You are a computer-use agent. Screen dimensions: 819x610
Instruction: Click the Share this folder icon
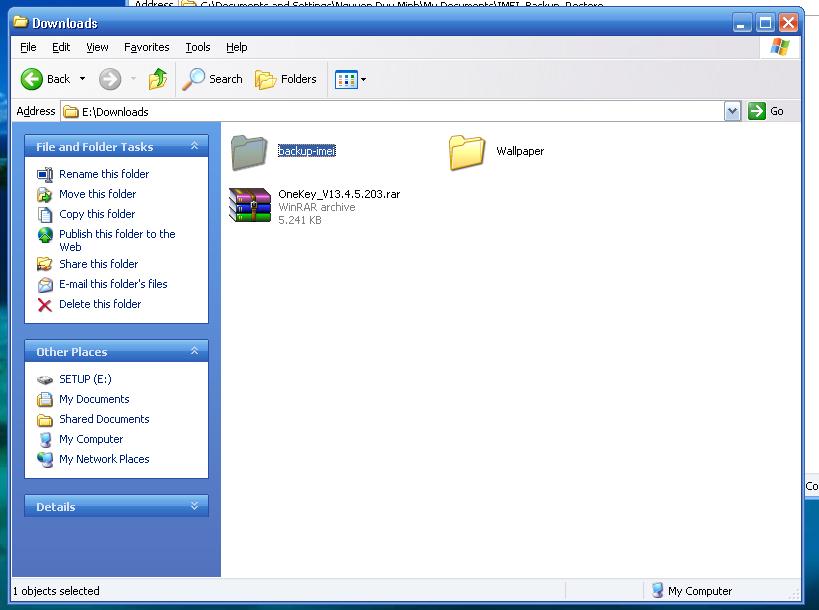pyautogui.click(x=45, y=264)
